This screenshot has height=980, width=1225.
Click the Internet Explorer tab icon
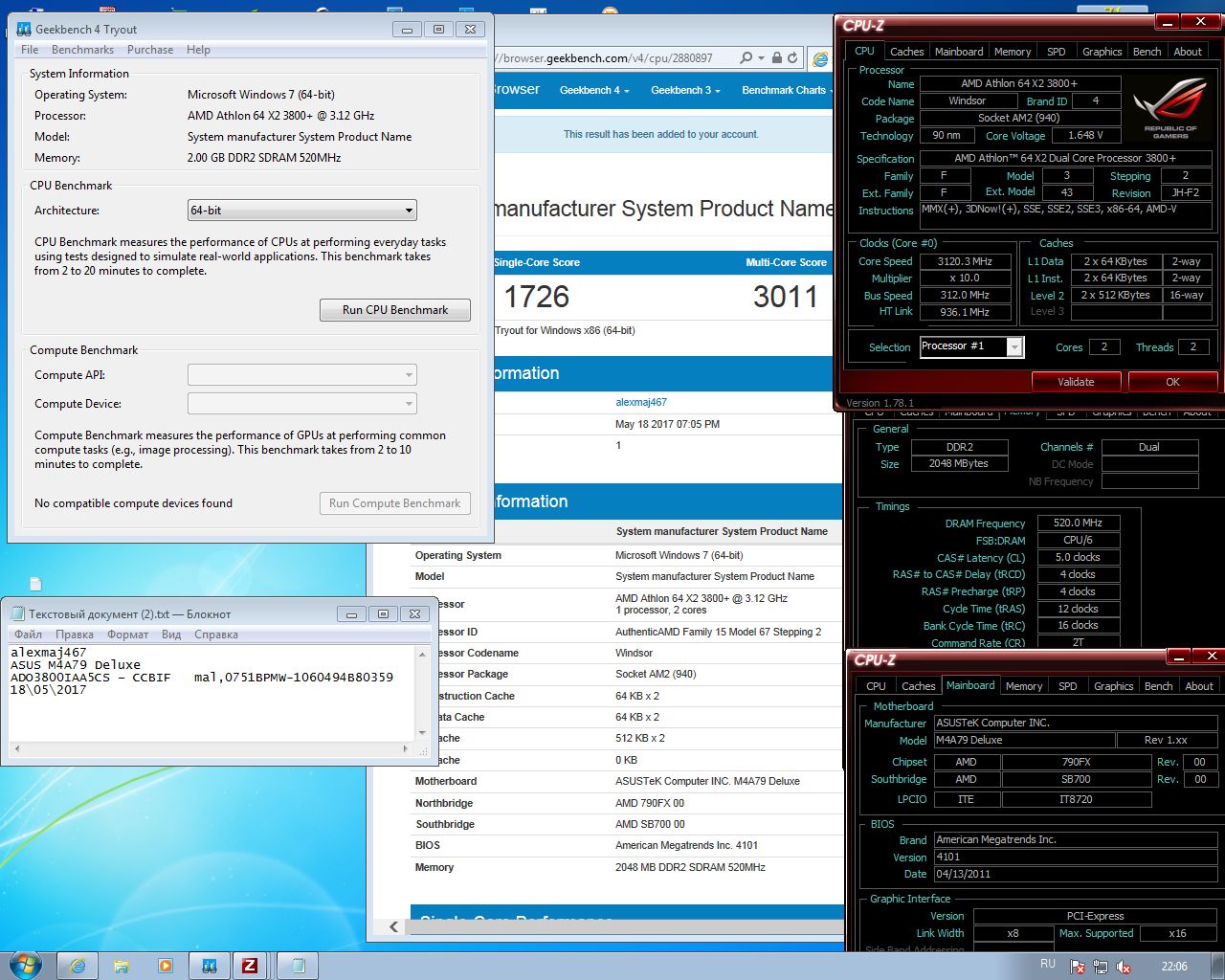(x=820, y=58)
